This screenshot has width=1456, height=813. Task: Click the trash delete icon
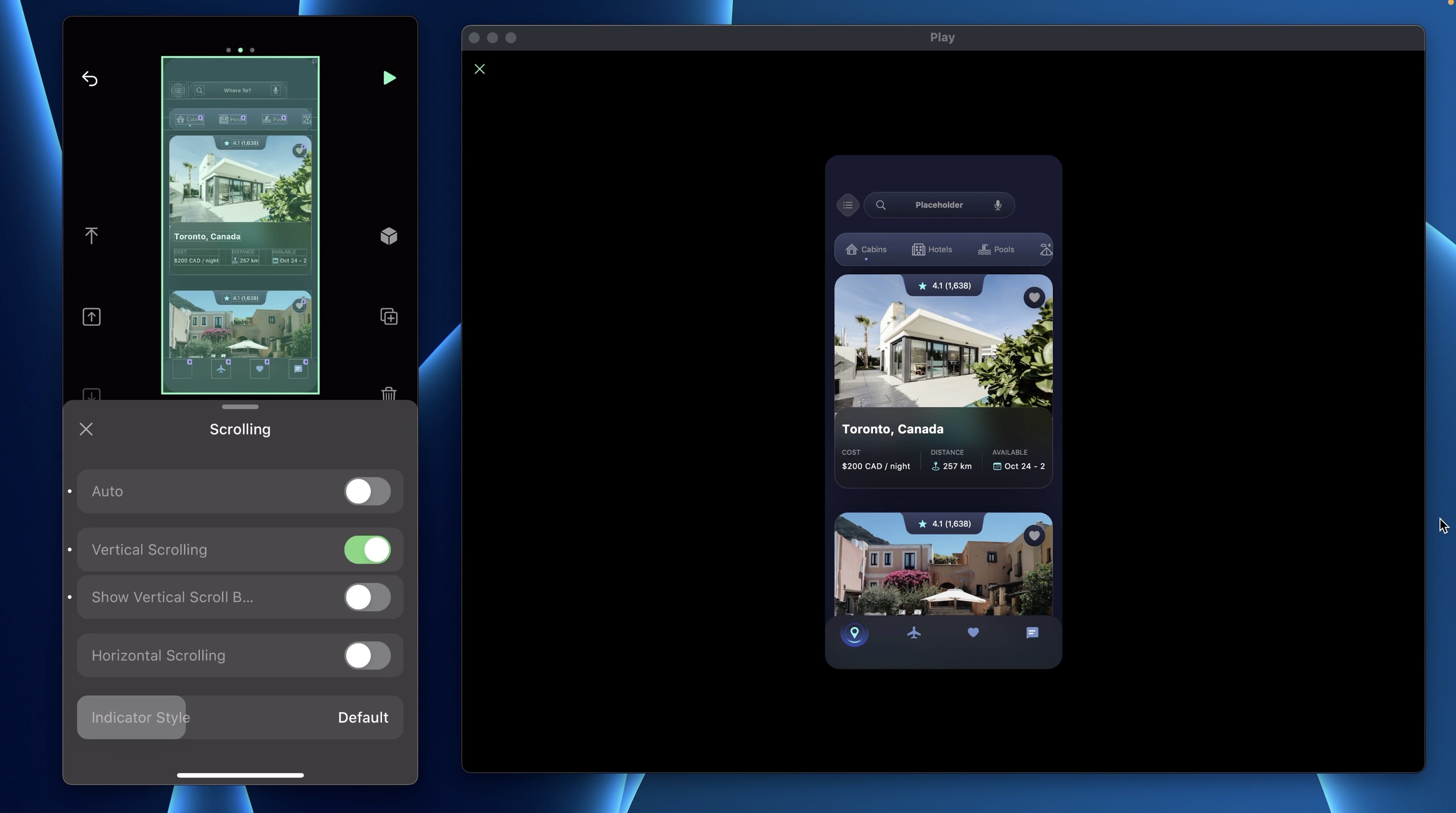389,393
